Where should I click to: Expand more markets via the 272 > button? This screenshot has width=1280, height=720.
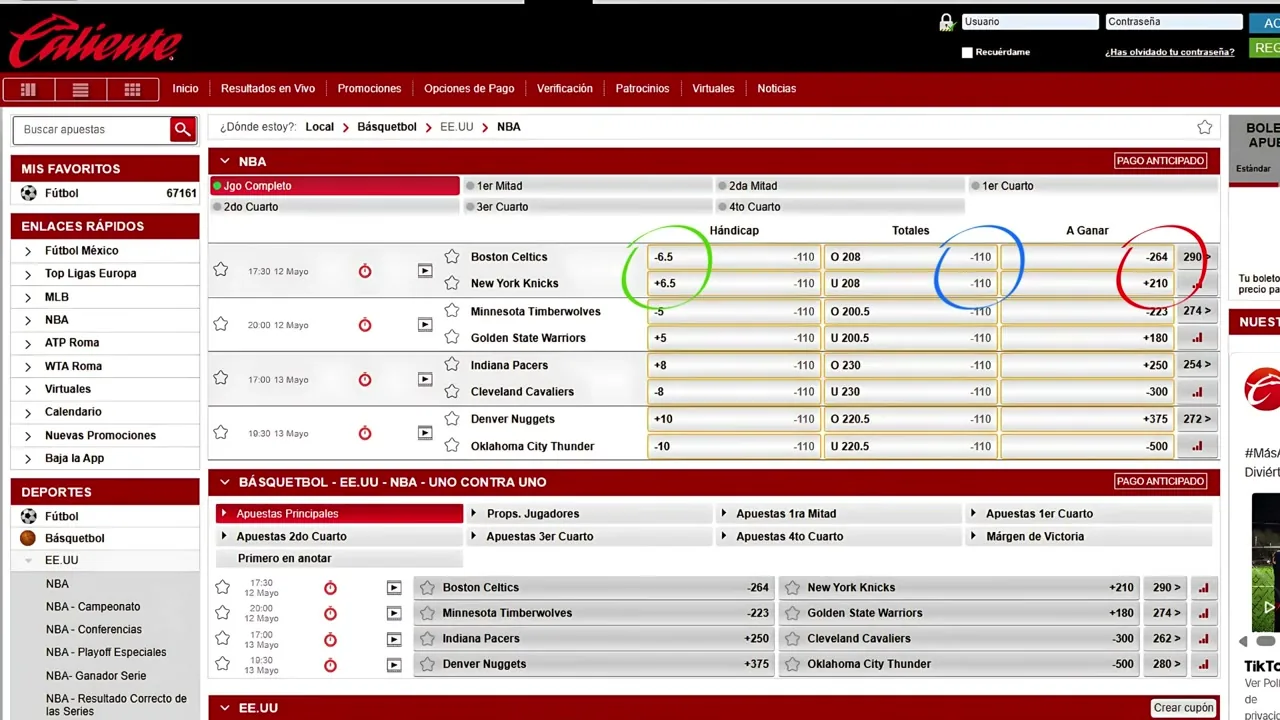click(x=1197, y=419)
